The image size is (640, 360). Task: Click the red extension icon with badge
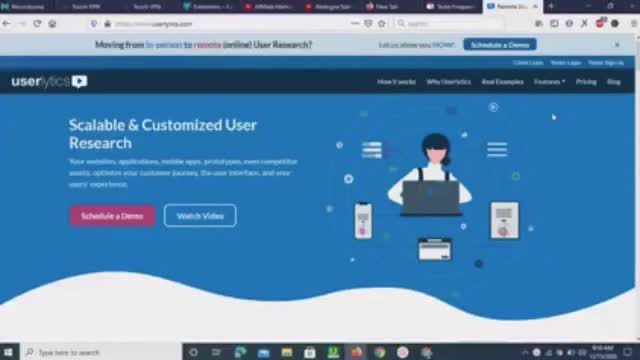(x=600, y=23)
